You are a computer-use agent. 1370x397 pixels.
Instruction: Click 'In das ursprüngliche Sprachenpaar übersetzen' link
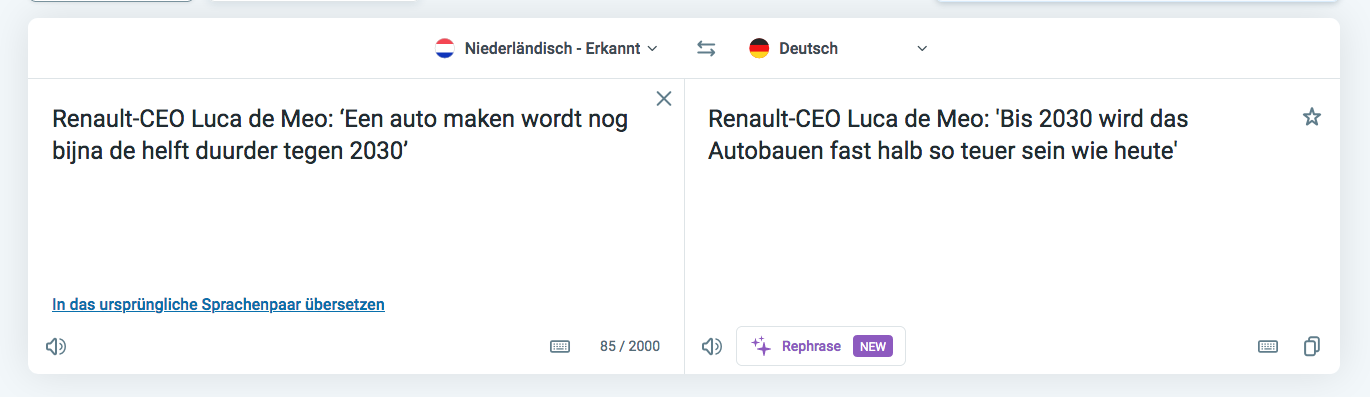point(218,304)
